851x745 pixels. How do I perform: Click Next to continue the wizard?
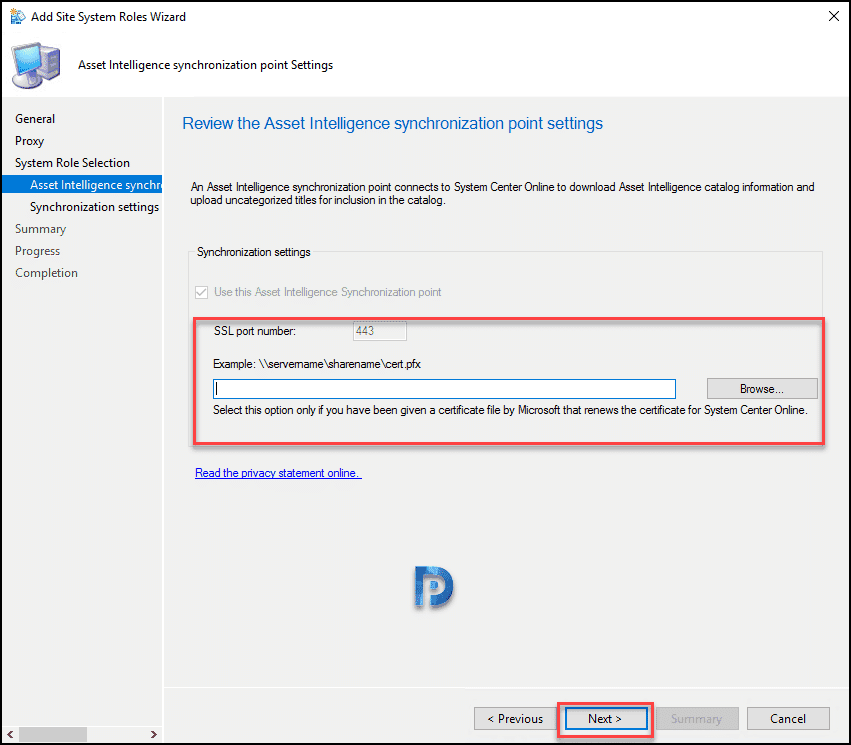605,719
